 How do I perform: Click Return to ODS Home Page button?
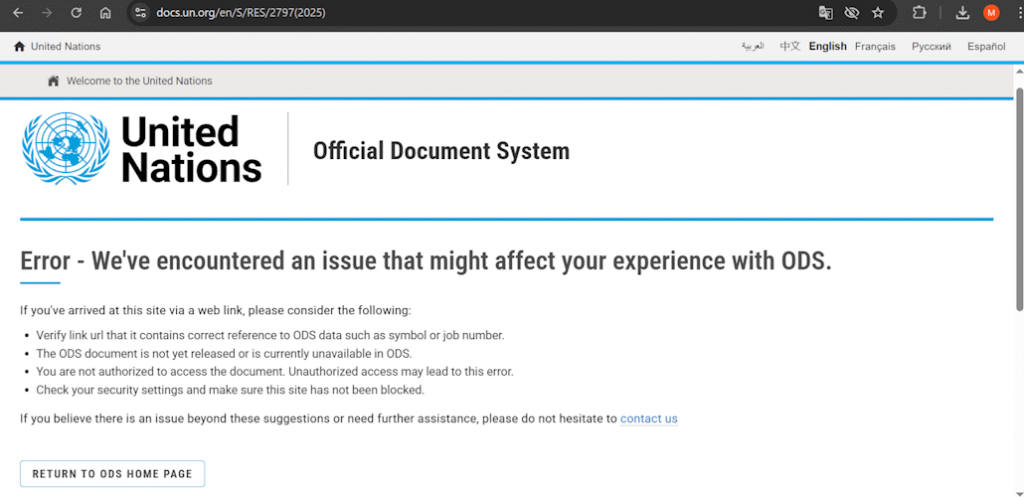[x=112, y=473]
